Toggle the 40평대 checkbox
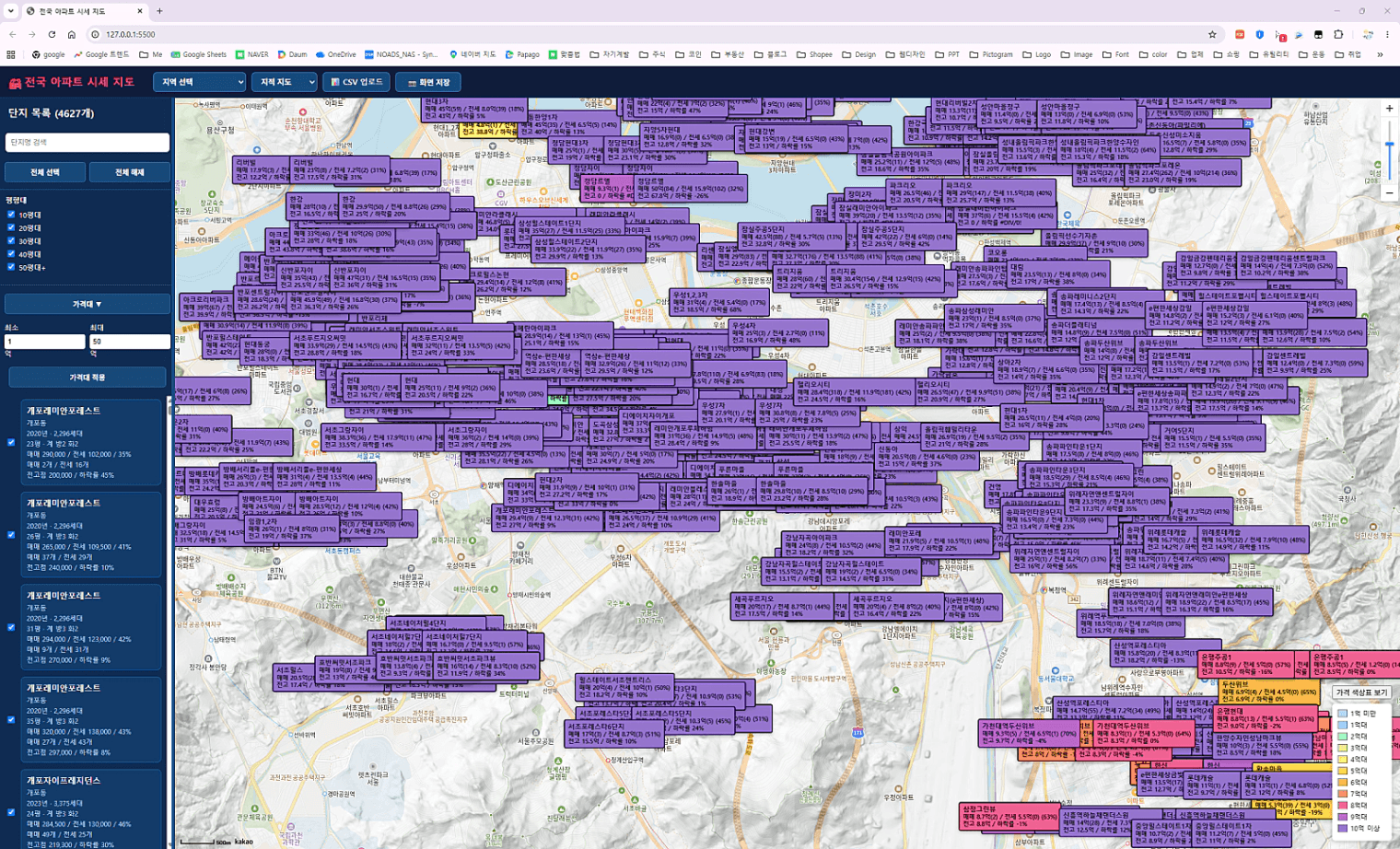 [11, 254]
